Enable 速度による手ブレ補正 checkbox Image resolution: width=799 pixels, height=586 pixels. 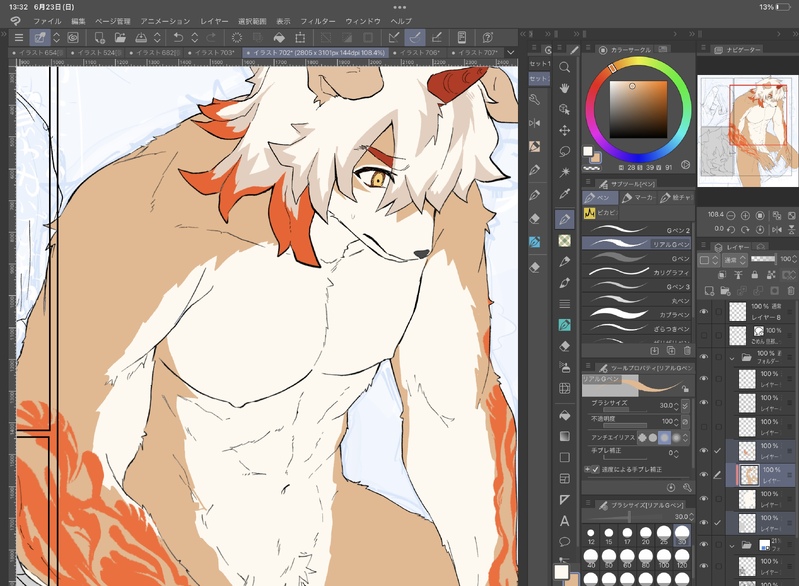tap(595, 469)
